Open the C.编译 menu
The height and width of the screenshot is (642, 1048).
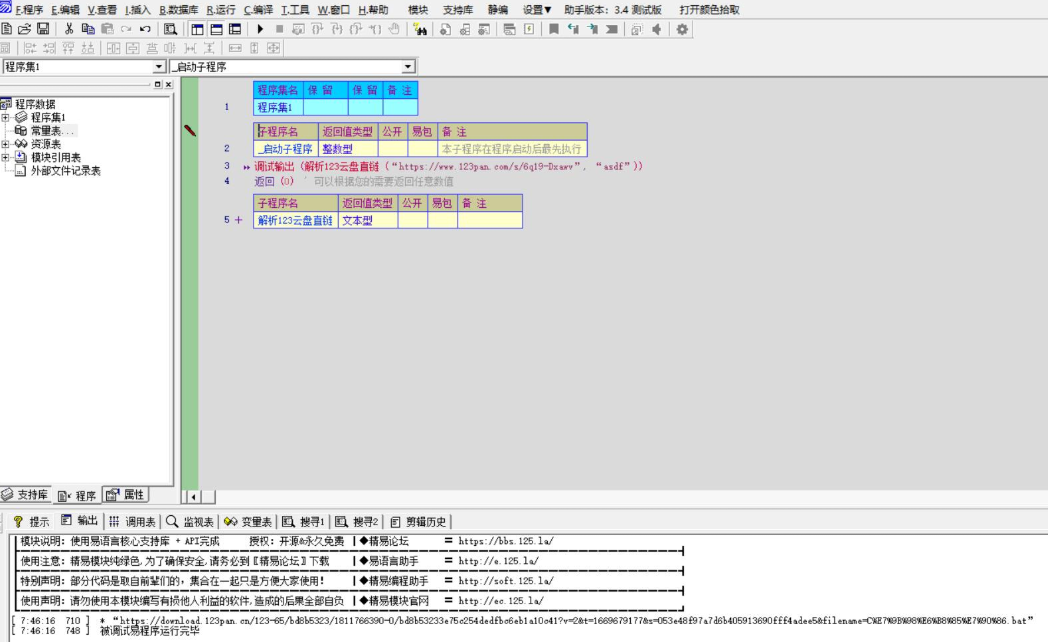[x=258, y=9]
